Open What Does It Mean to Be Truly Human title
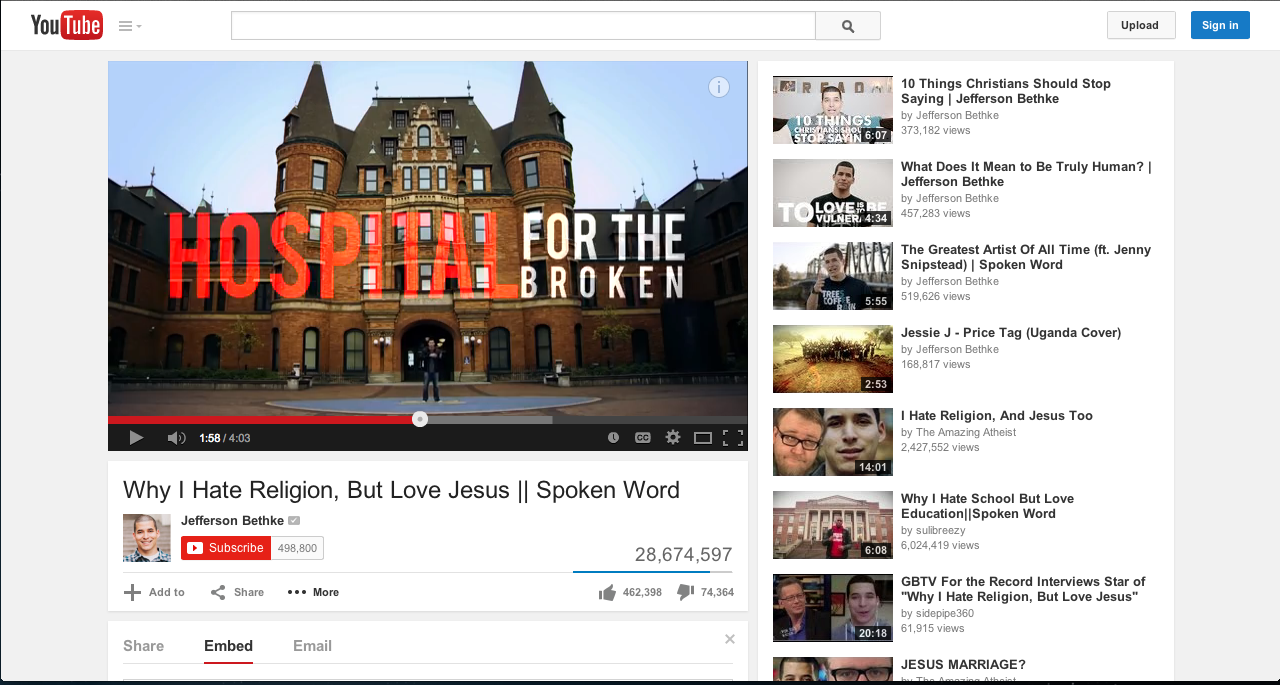This screenshot has height=685, width=1280. 1026,174
